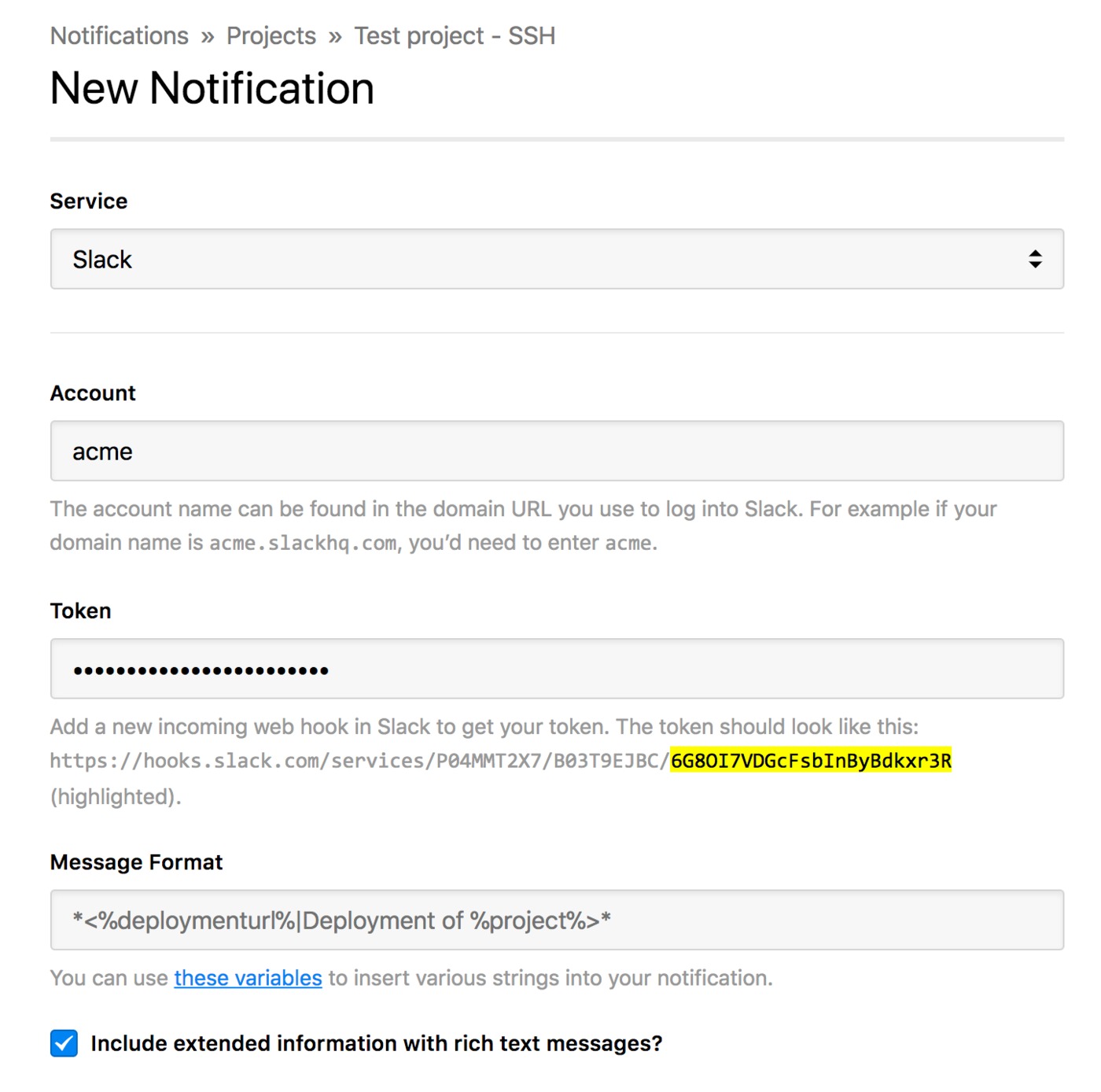Click the Token field label
This screenshot has height=1092, width=1101.
pos(80,611)
